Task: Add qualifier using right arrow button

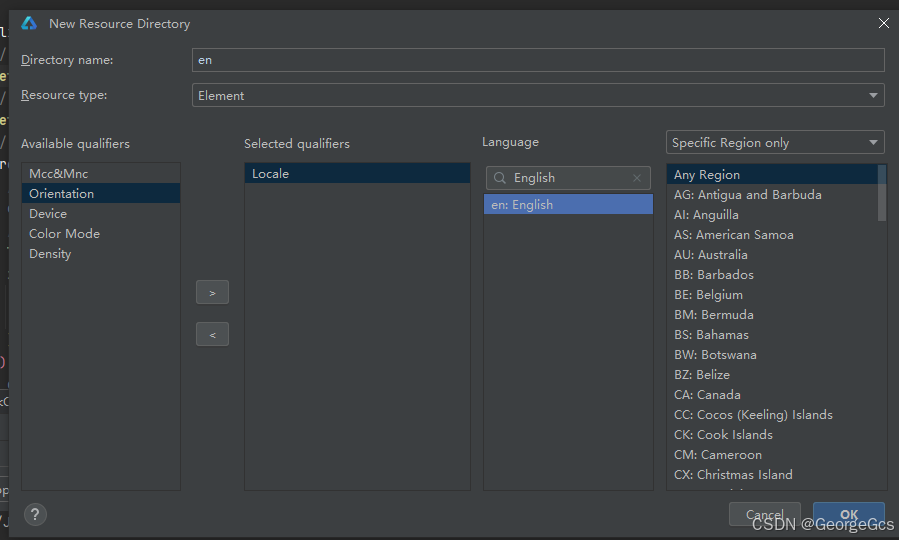Action: click(x=212, y=293)
